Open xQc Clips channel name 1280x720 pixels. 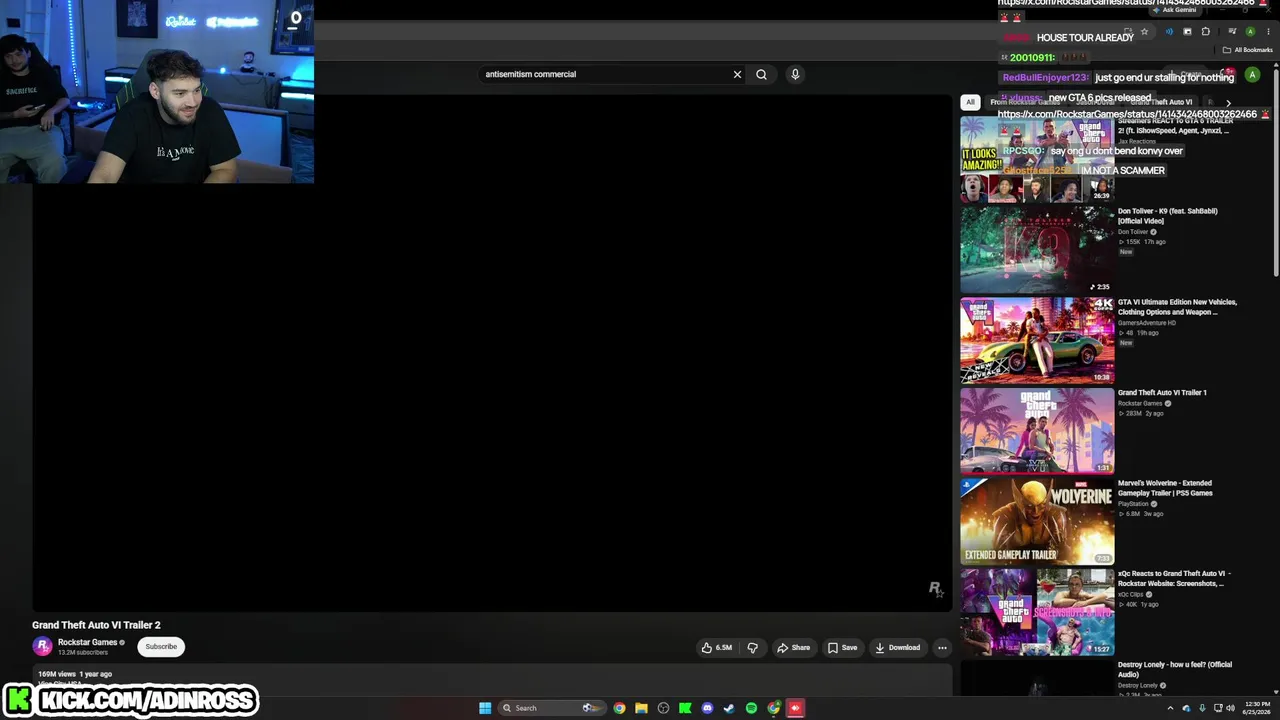pyautogui.click(x=1130, y=594)
